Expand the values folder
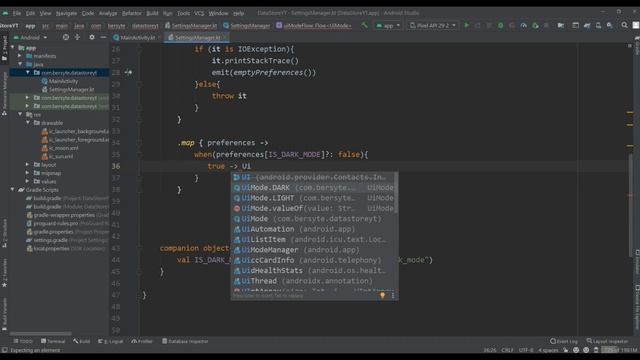This screenshot has height=360, width=640. pos(28,181)
